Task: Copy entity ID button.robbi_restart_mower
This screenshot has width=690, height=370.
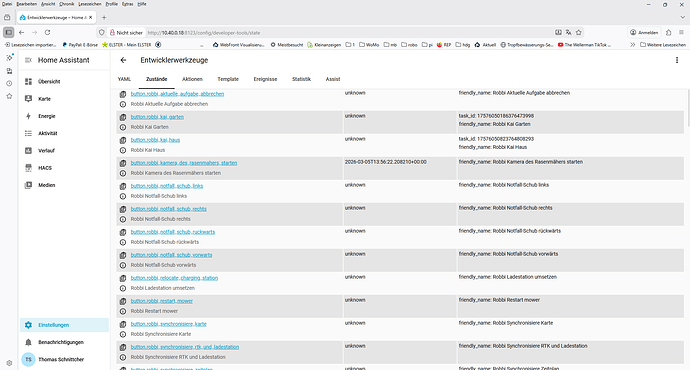Action: 123,301
